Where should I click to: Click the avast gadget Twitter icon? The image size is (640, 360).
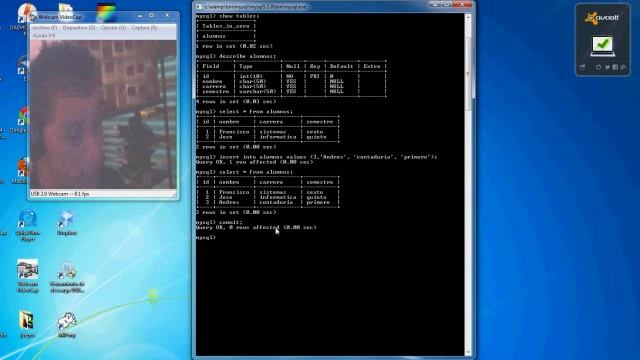[607, 67]
